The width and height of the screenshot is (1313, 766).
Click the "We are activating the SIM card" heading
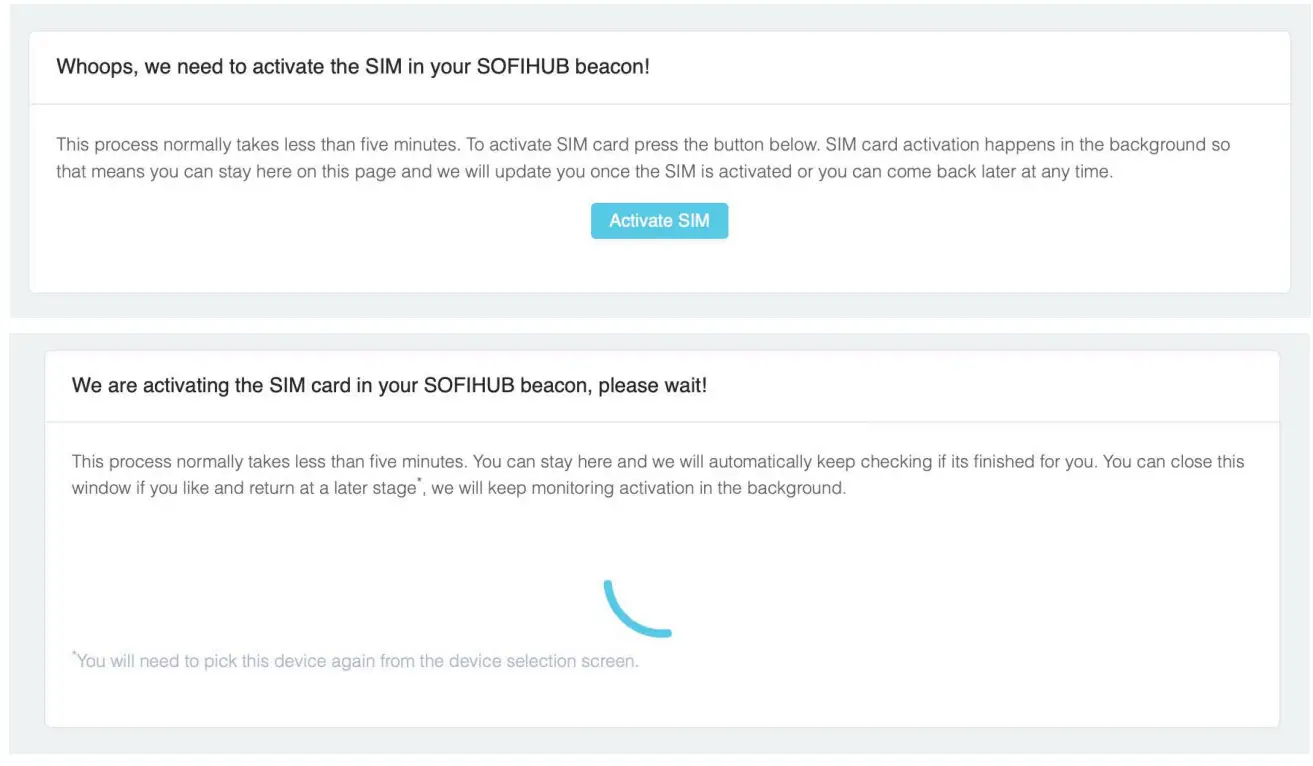(x=389, y=385)
